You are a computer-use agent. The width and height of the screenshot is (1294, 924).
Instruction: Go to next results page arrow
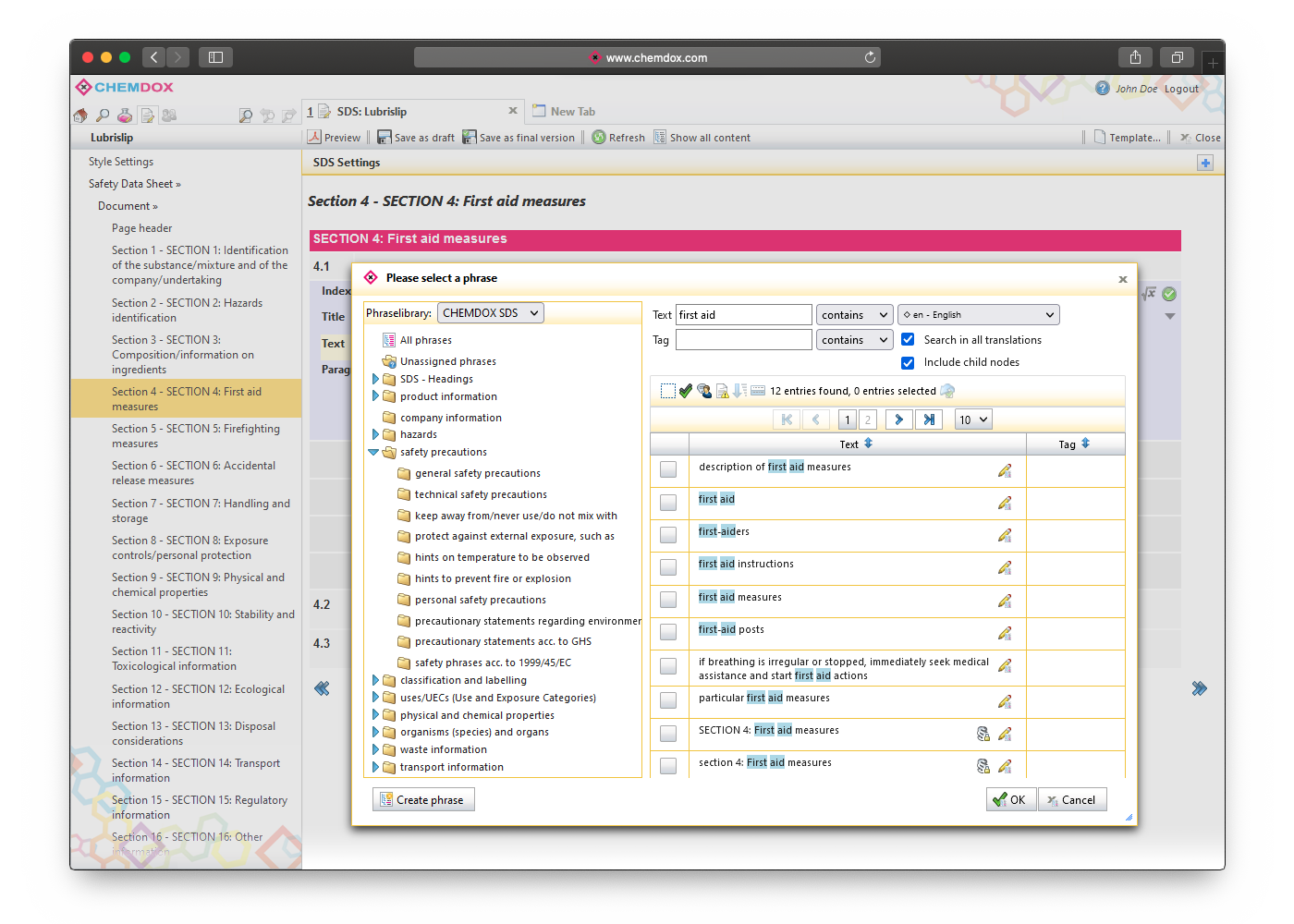[x=898, y=419]
